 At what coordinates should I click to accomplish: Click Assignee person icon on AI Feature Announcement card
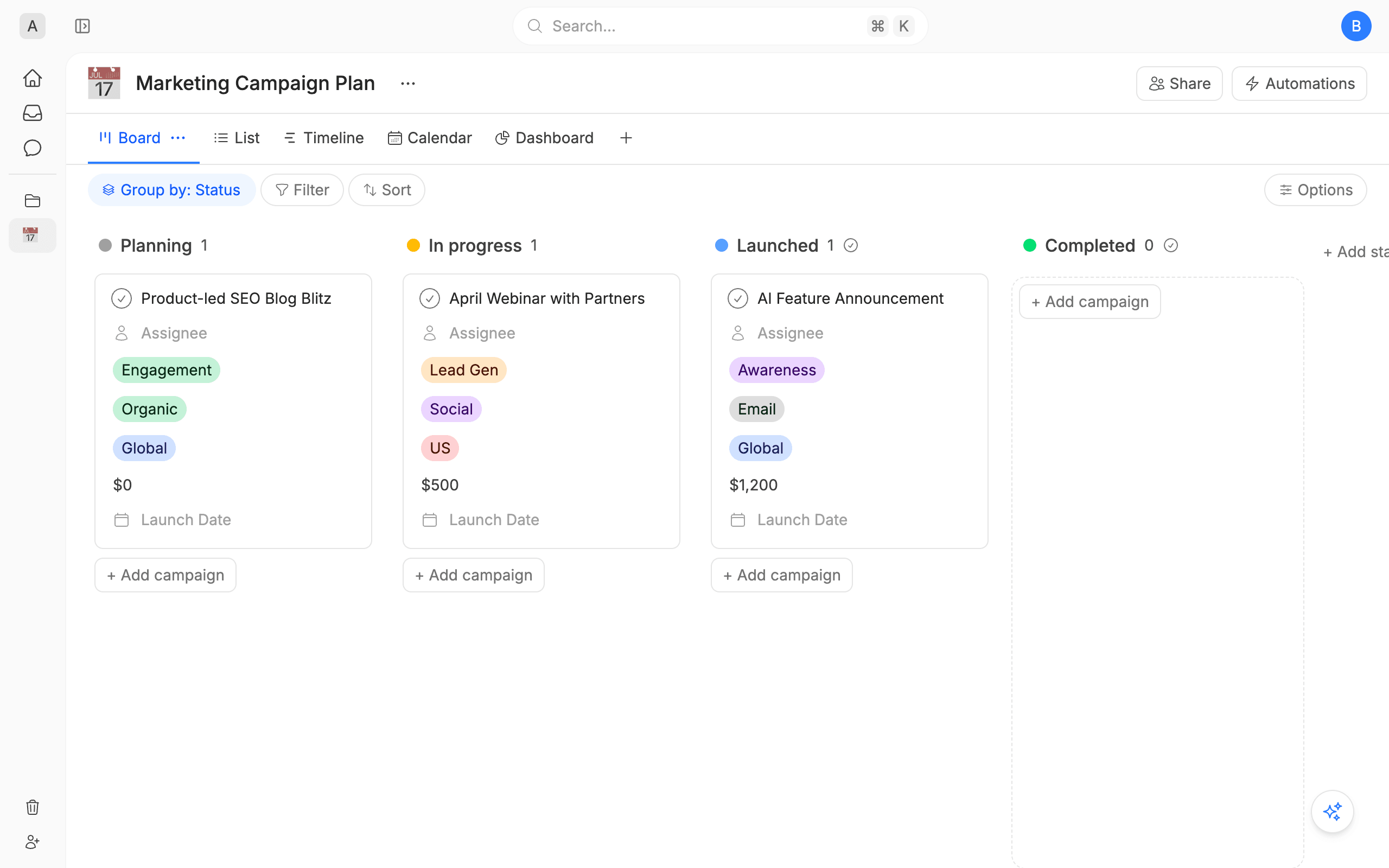pos(738,333)
